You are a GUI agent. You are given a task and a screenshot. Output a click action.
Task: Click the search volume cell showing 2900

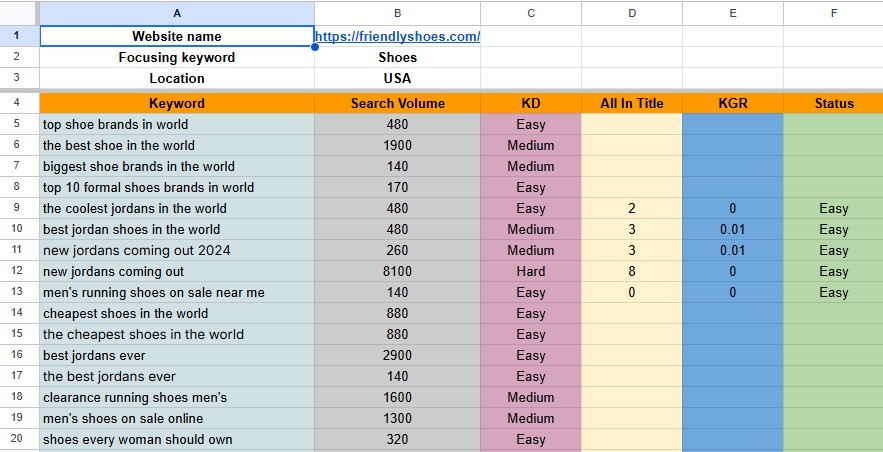pos(397,355)
